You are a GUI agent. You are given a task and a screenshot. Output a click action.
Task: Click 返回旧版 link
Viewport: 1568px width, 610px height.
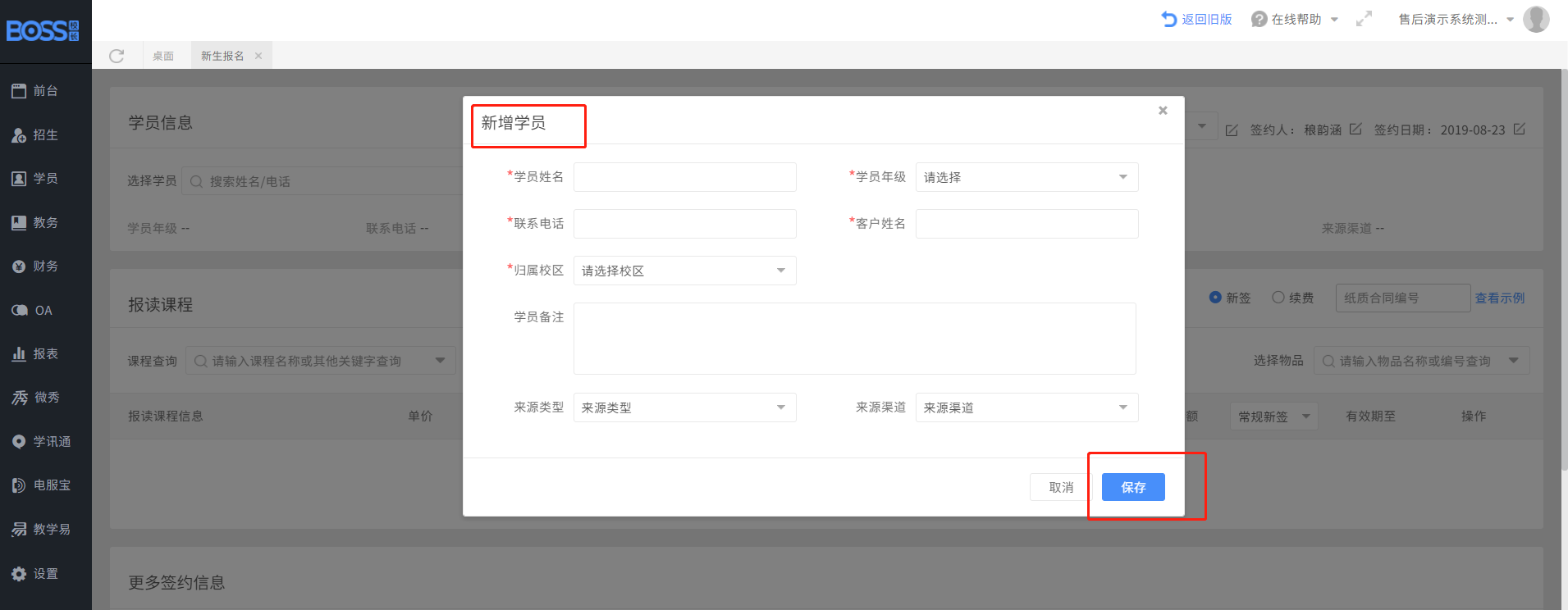pos(1197,19)
